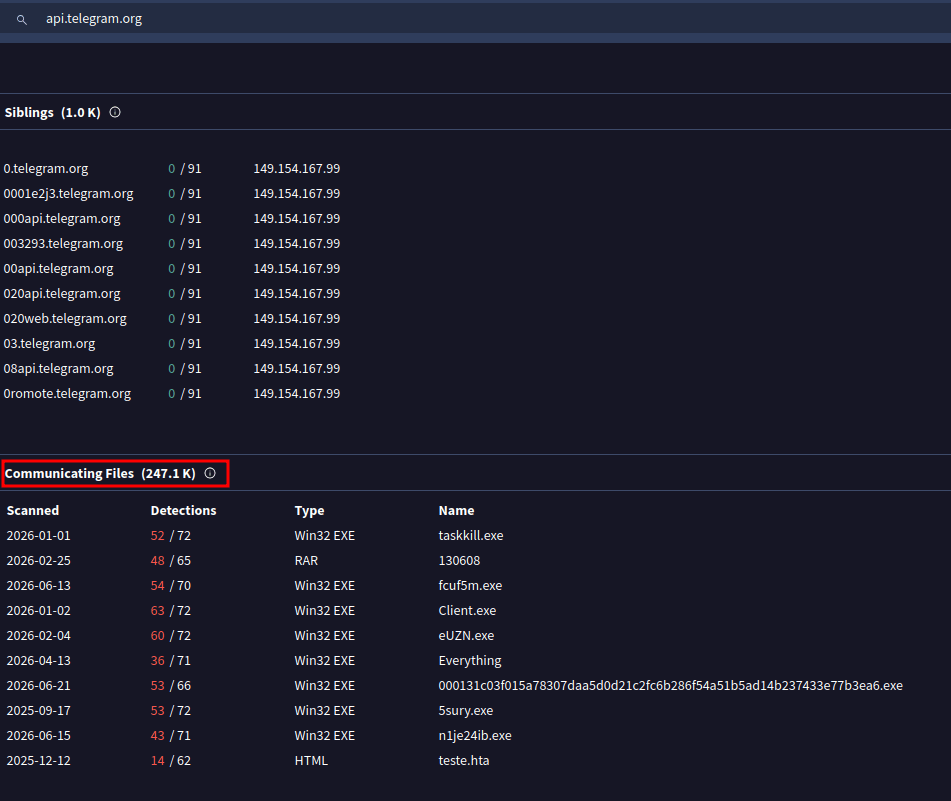Click the Communicating Files (247.1 K) heading
The image size is (951, 801).
click(x=100, y=473)
